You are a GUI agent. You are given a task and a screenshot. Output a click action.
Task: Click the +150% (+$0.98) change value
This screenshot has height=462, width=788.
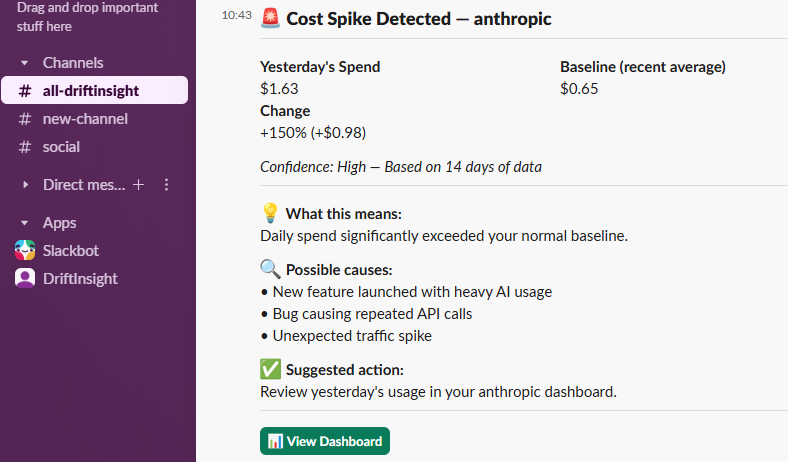click(313, 133)
